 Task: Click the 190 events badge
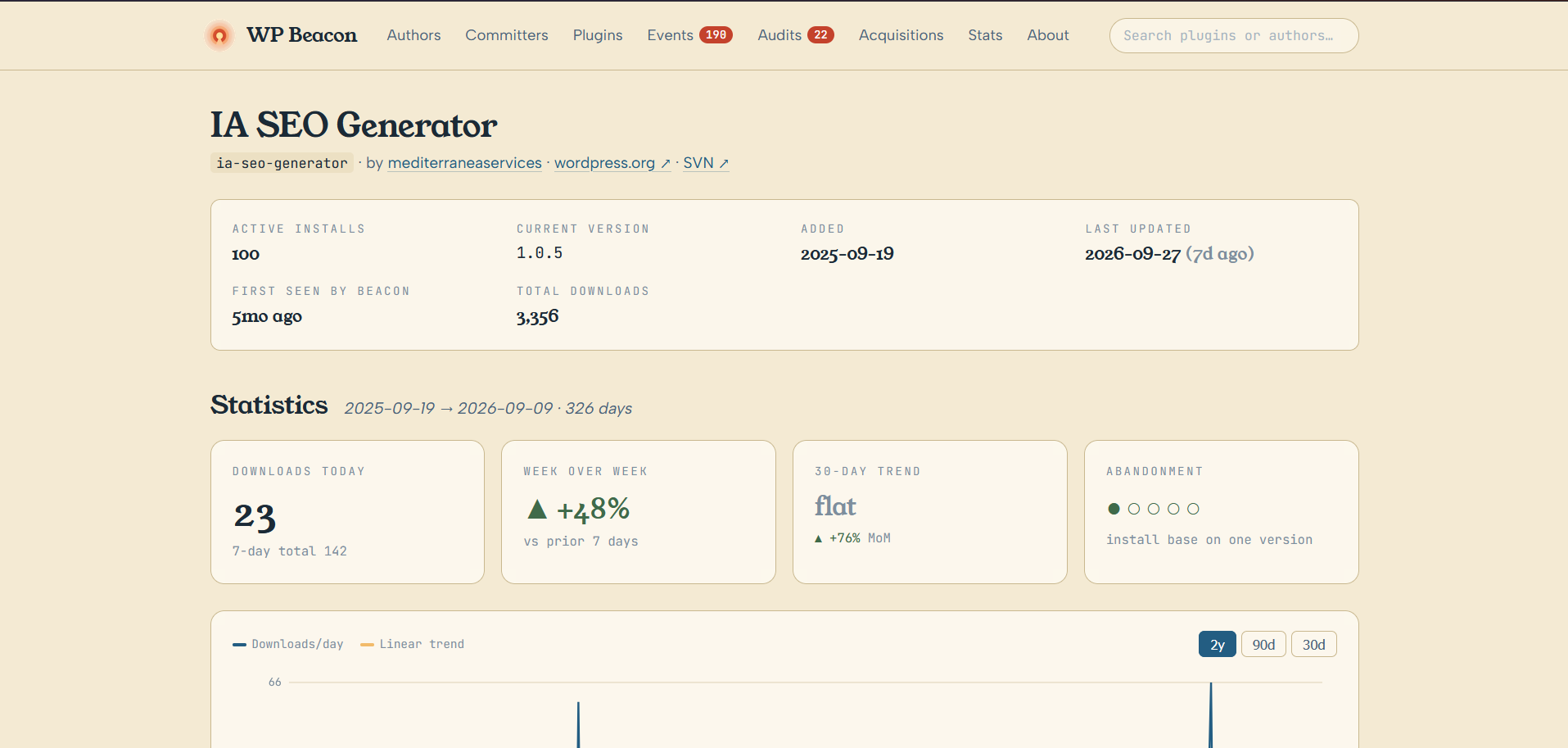[x=716, y=35]
